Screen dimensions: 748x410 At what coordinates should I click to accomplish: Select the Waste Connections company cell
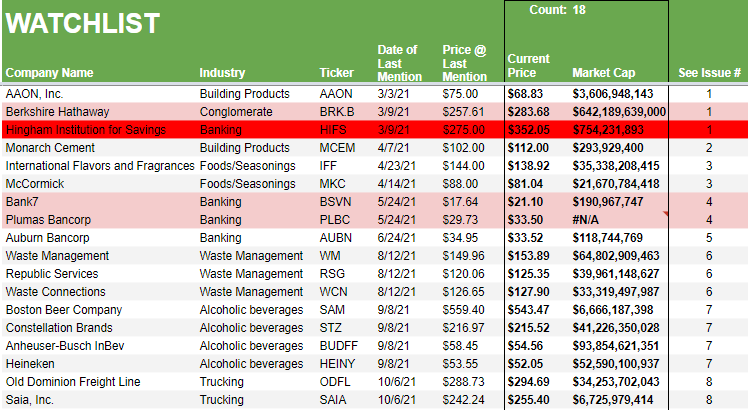point(55,292)
